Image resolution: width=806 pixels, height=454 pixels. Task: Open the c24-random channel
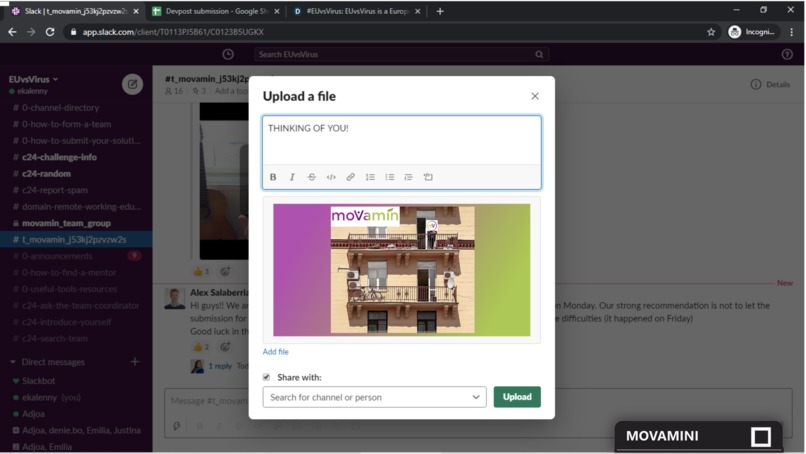coord(76,173)
